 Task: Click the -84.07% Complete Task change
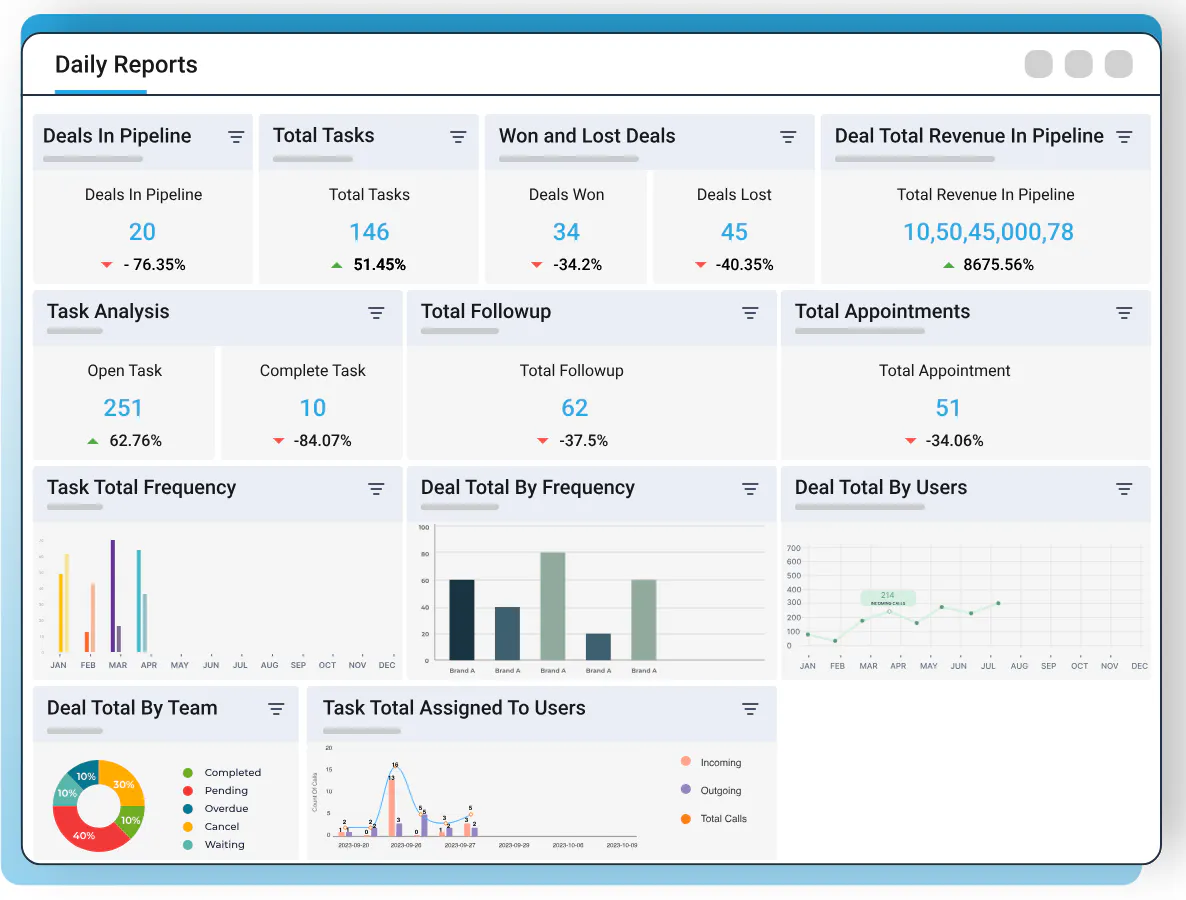point(323,441)
